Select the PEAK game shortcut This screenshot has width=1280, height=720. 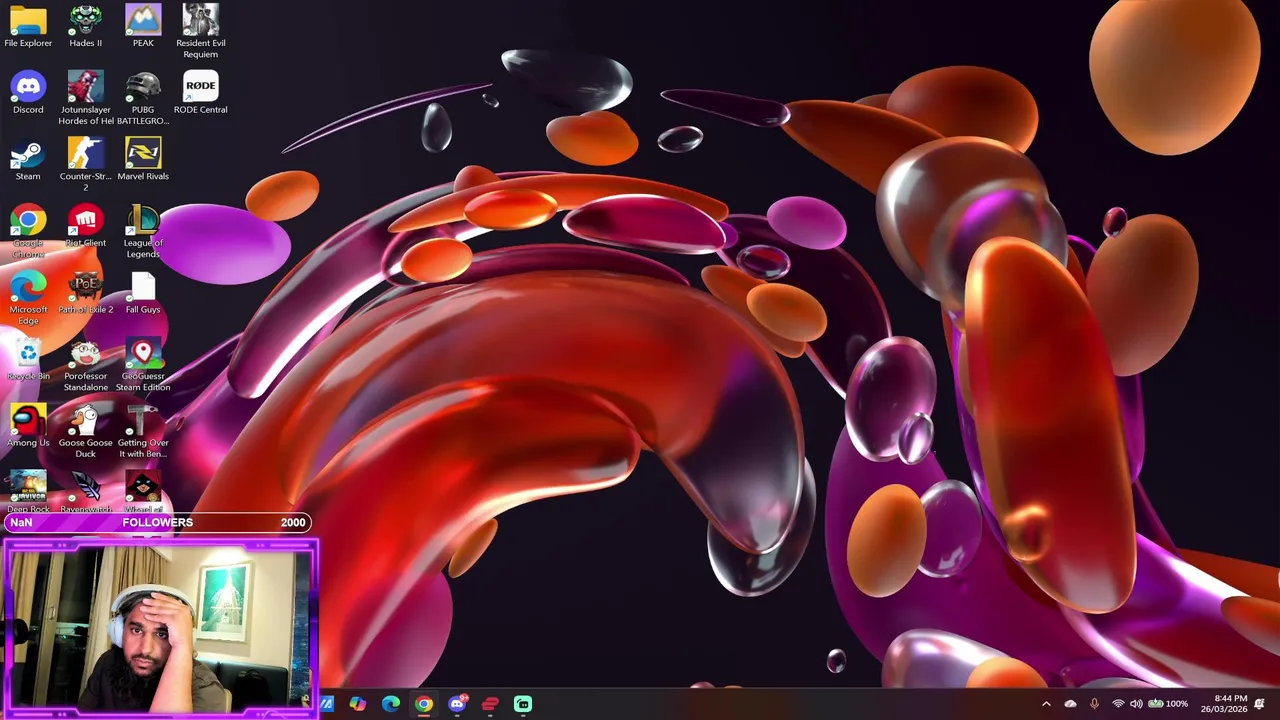[x=143, y=26]
